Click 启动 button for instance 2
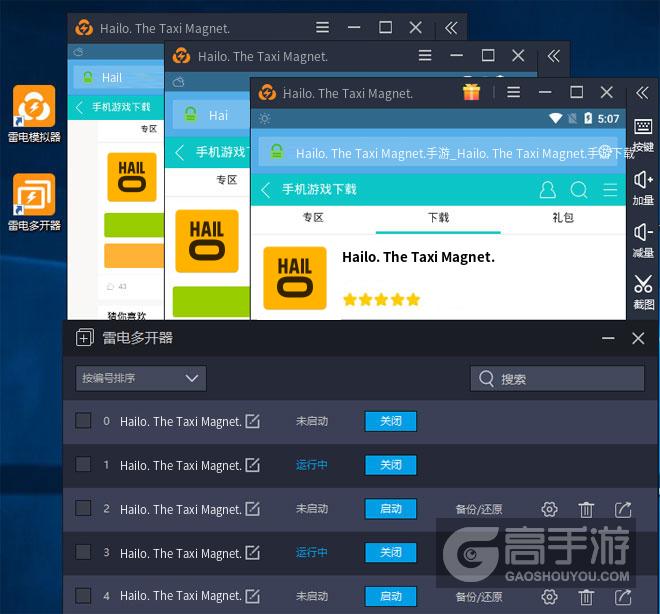Screen dimensions: 660x614 click(x=391, y=509)
